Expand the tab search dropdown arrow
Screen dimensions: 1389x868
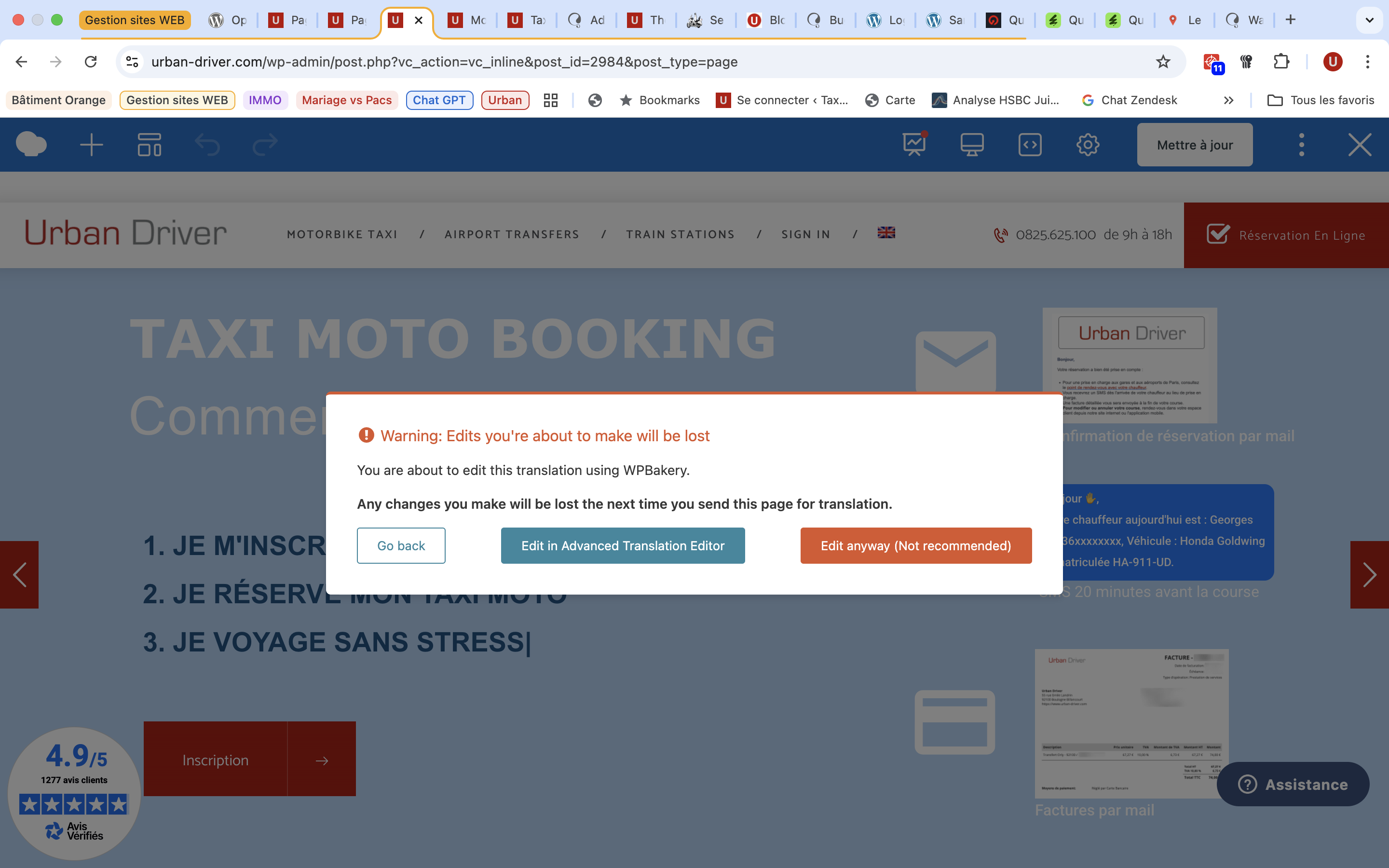point(1370,20)
